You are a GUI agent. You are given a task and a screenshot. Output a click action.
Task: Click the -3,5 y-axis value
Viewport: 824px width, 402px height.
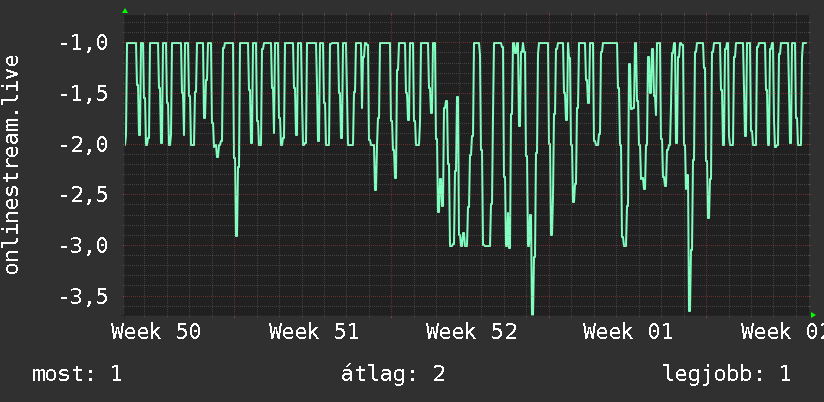coord(84,296)
